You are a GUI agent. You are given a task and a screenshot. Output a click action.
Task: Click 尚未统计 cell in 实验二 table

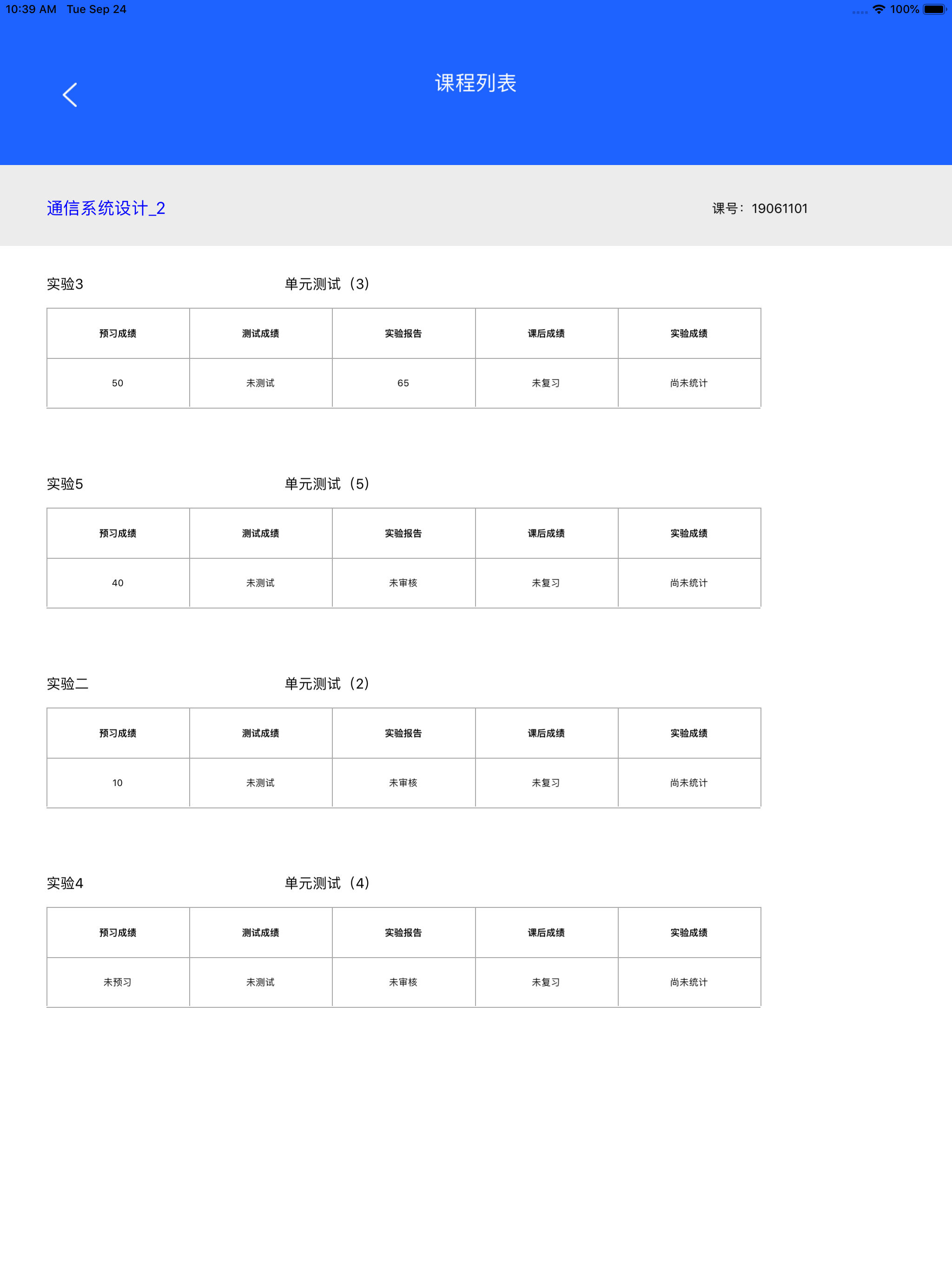tap(689, 782)
